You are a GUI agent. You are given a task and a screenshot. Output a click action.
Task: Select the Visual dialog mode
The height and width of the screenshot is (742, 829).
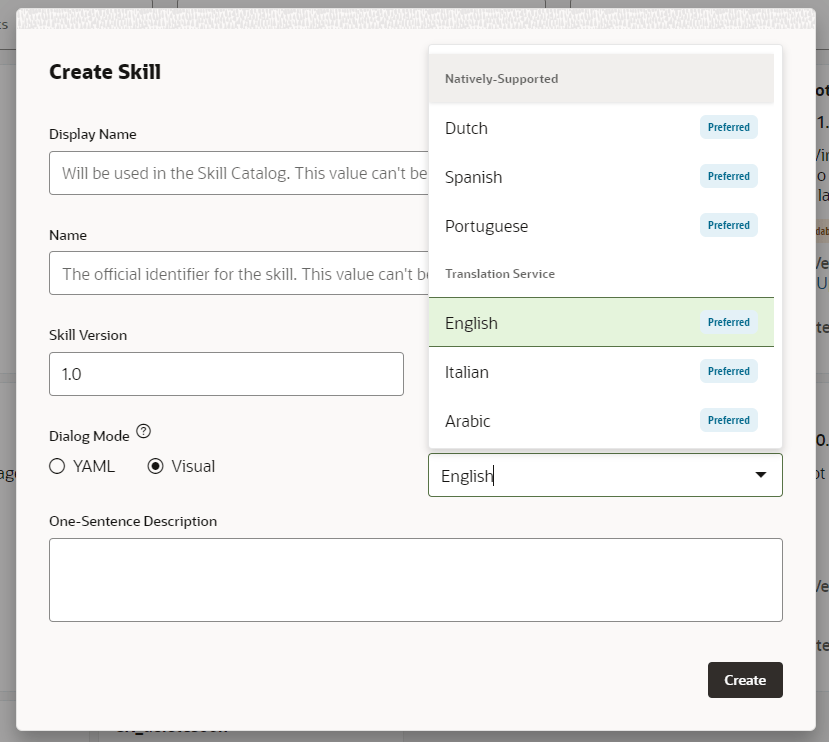[x=156, y=466]
